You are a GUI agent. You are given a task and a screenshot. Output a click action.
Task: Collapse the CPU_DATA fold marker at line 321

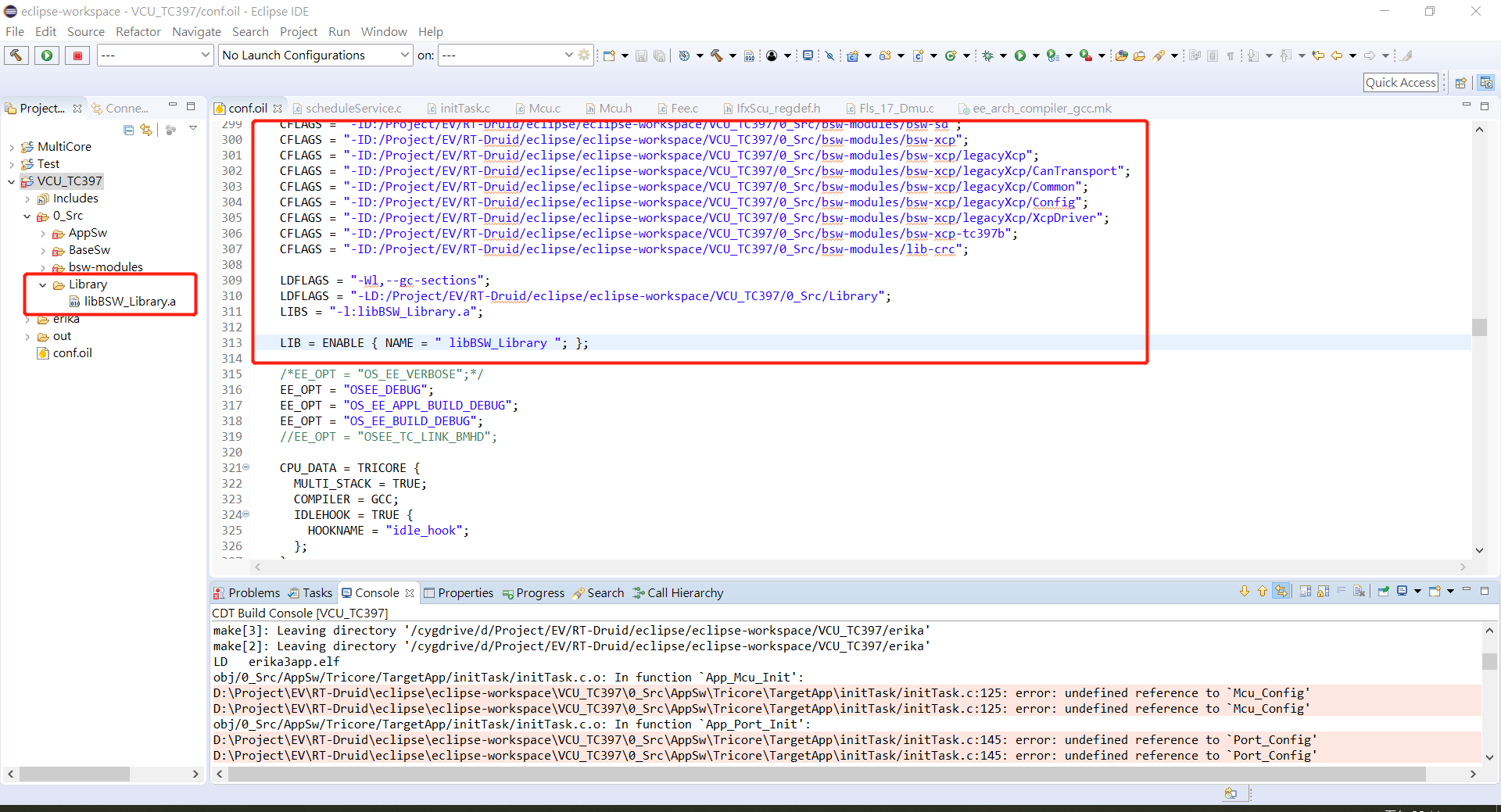(x=245, y=467)
